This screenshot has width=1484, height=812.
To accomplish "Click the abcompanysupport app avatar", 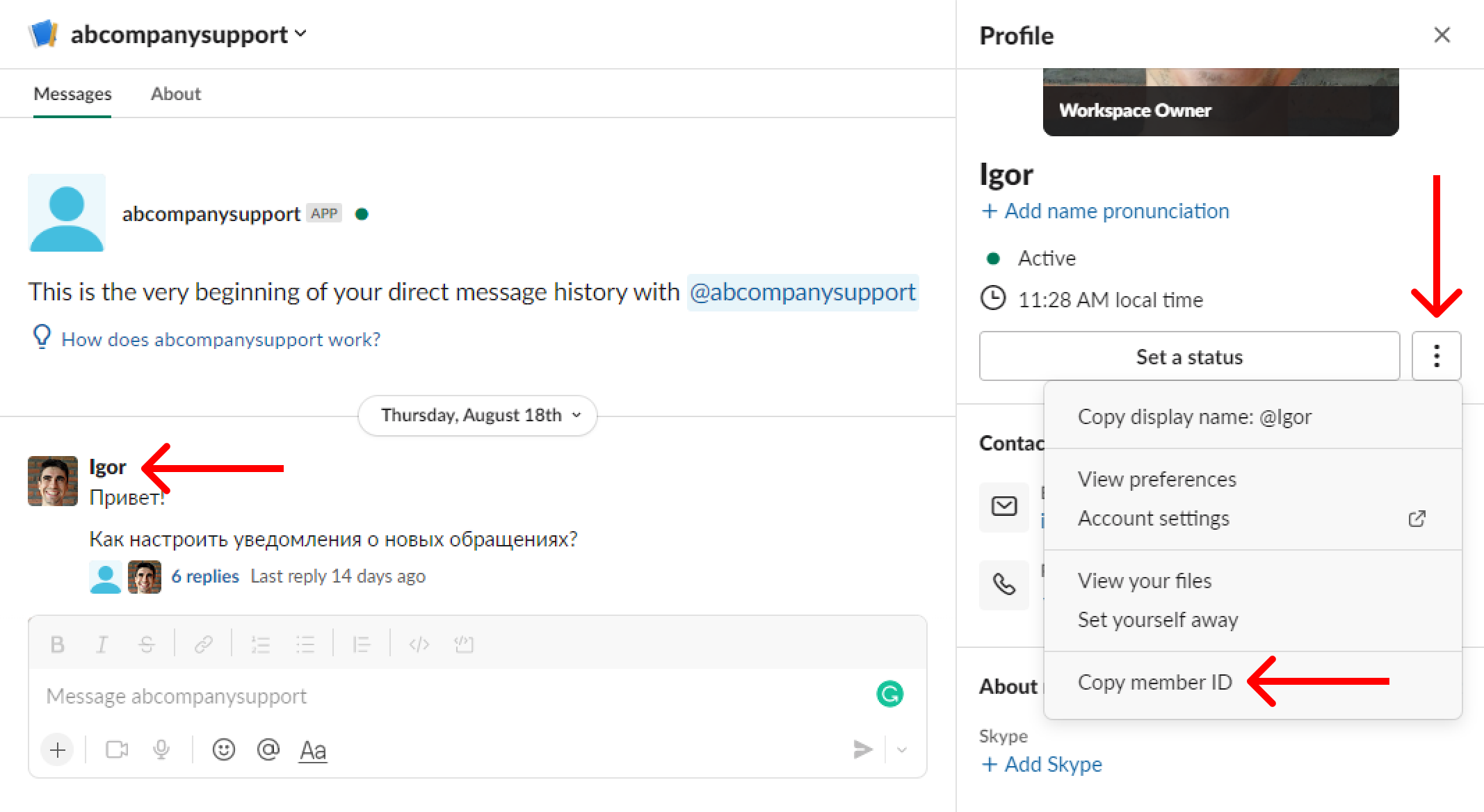I will 67,213.
